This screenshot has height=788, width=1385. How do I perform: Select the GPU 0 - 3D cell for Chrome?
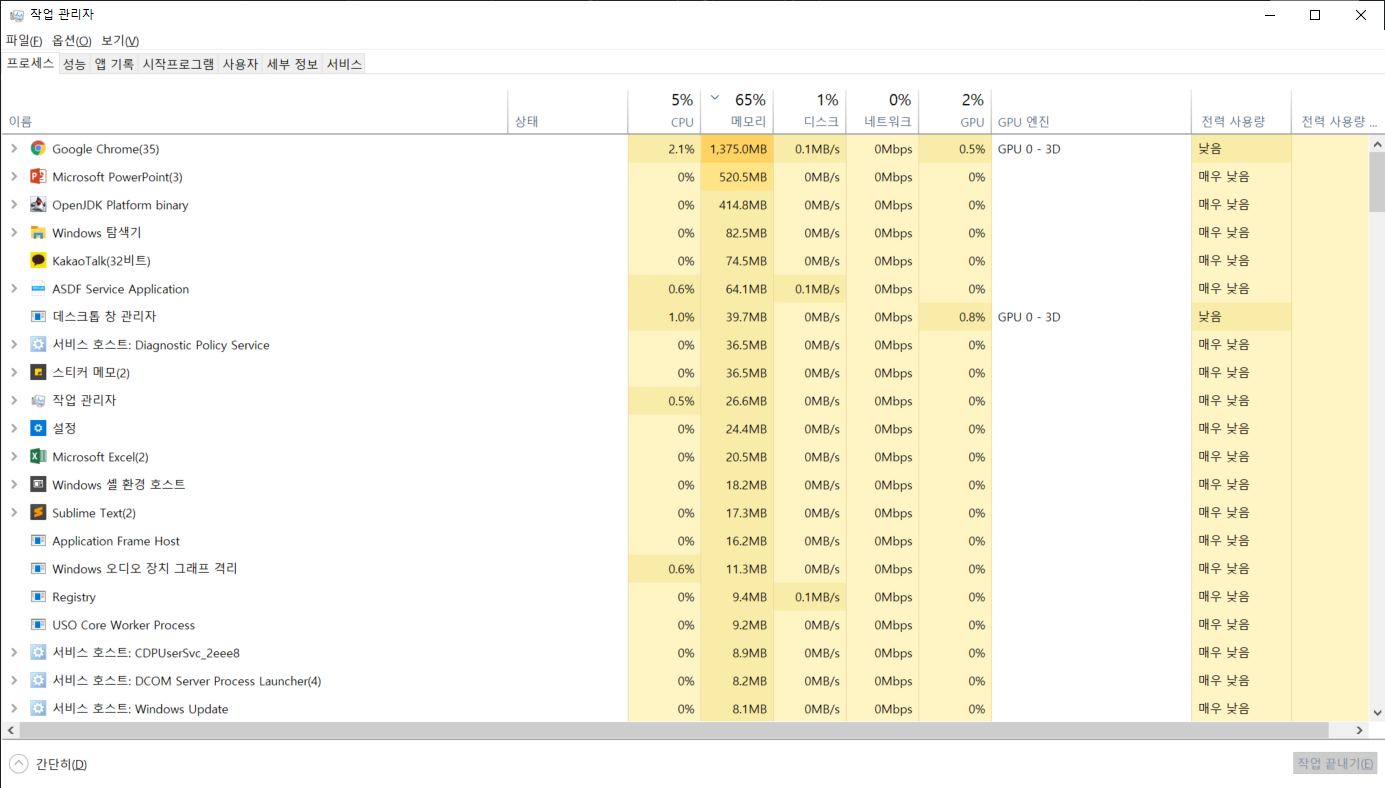pyautogui.click(x=1091, y=149)
